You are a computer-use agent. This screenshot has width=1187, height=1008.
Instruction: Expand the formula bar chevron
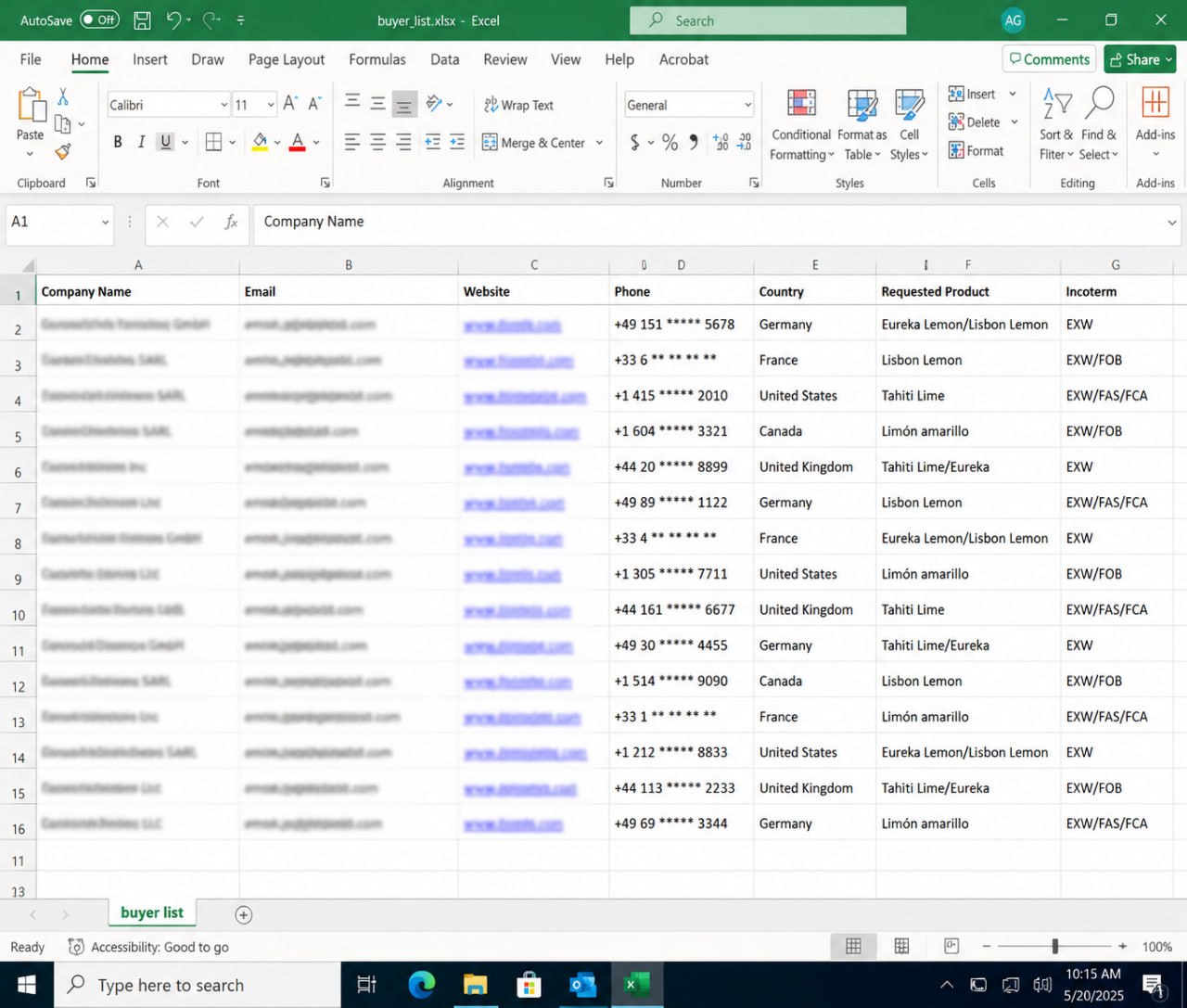pyautogui.click(x=1171, y=223)
